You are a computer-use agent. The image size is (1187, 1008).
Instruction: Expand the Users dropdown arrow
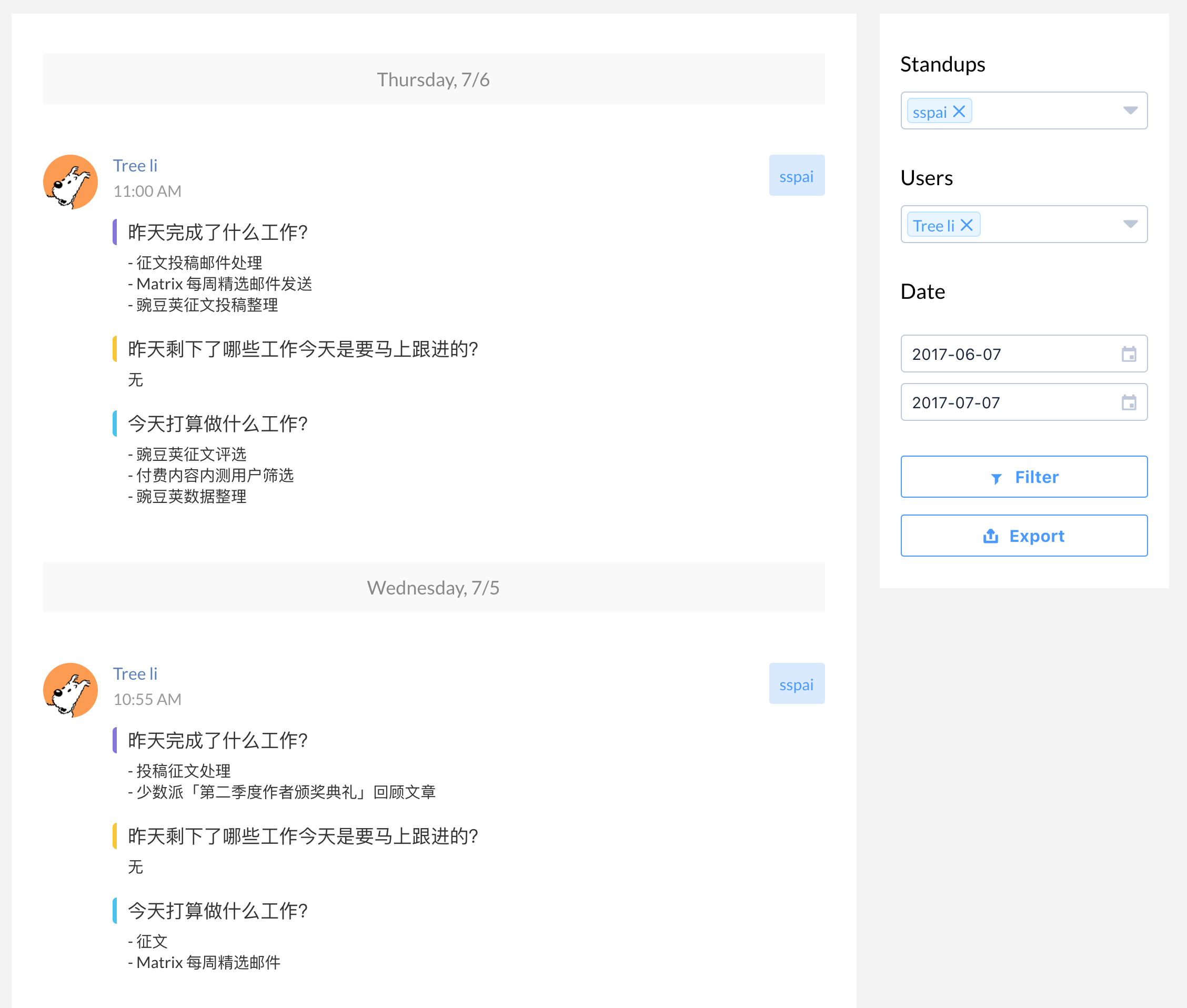(1130, 224)
